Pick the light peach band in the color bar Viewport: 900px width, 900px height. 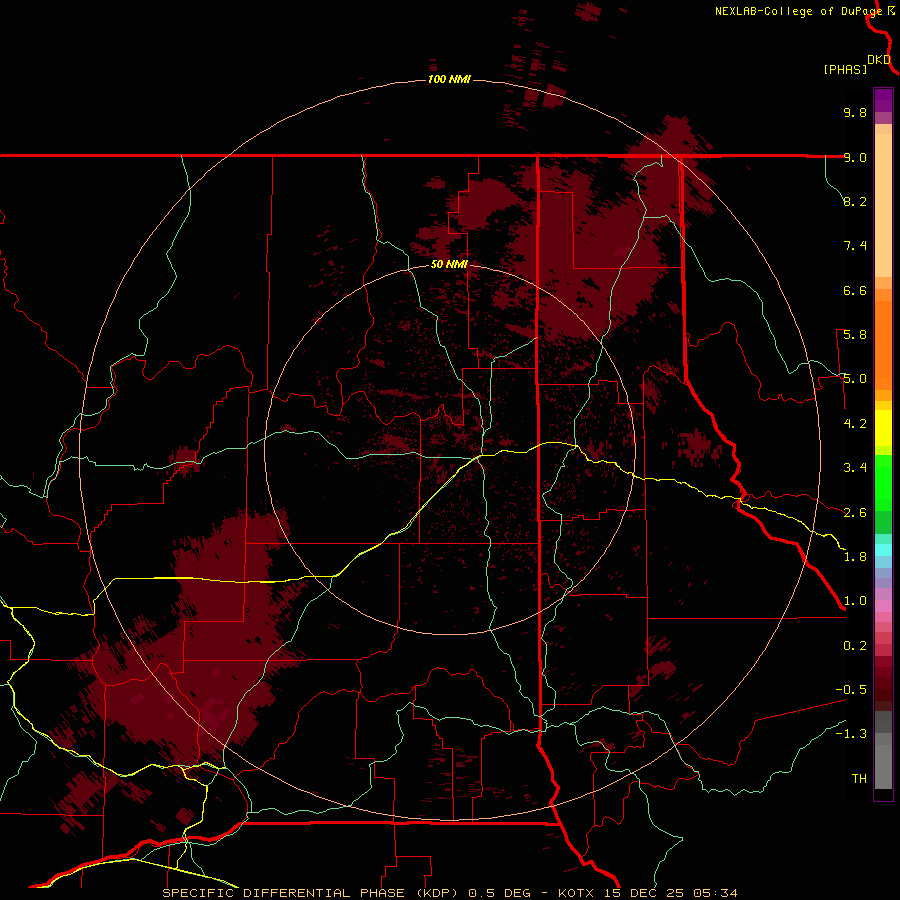(883, 205)
